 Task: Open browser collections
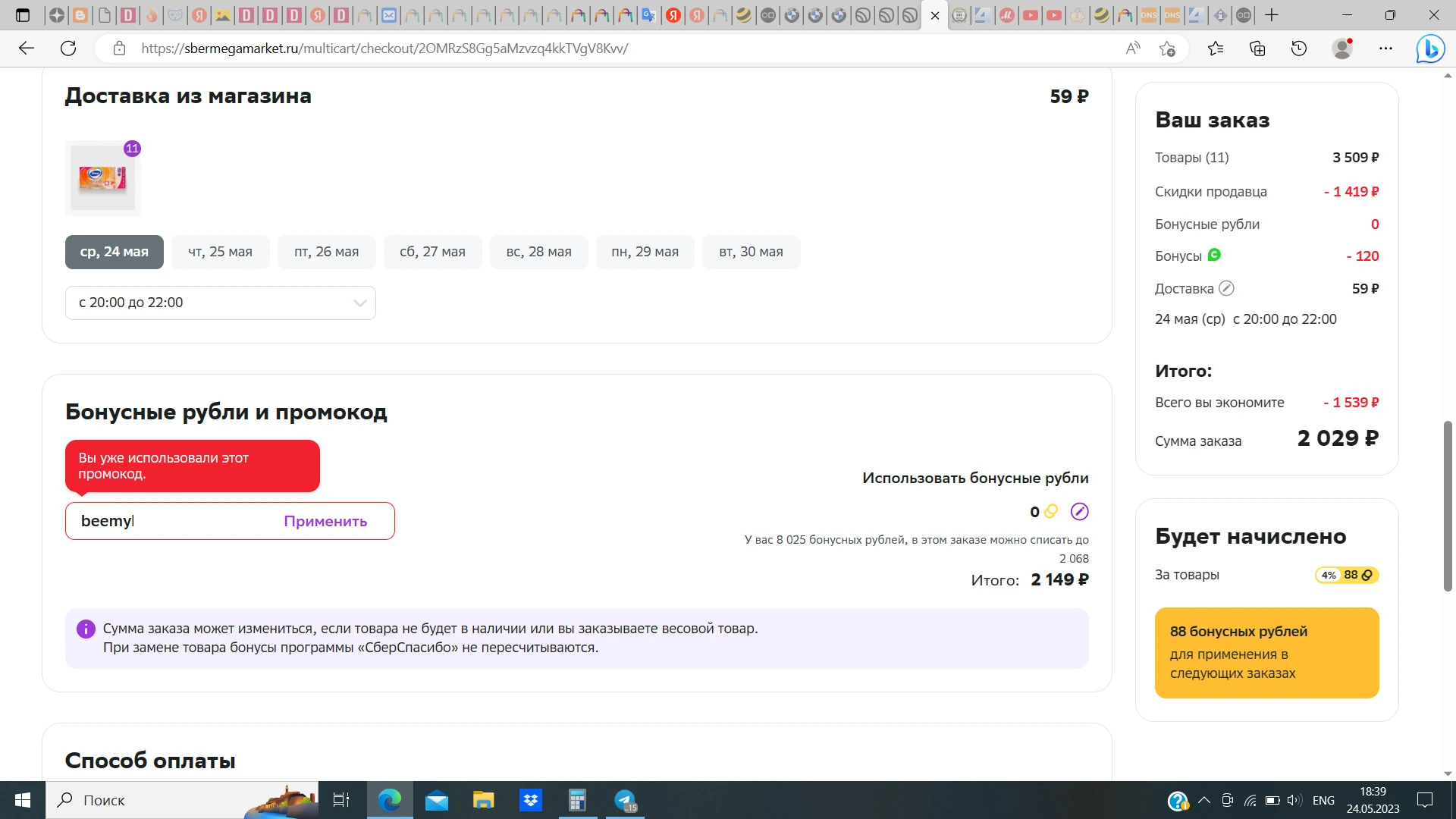click(1257, 49)
